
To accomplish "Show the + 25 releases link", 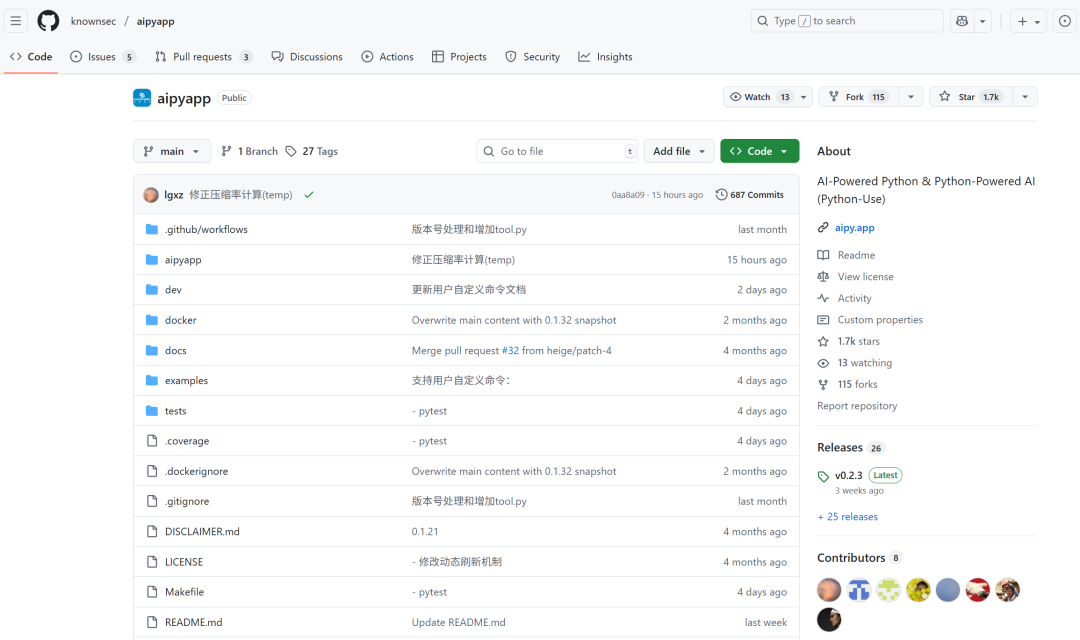I will coord(848,517).
